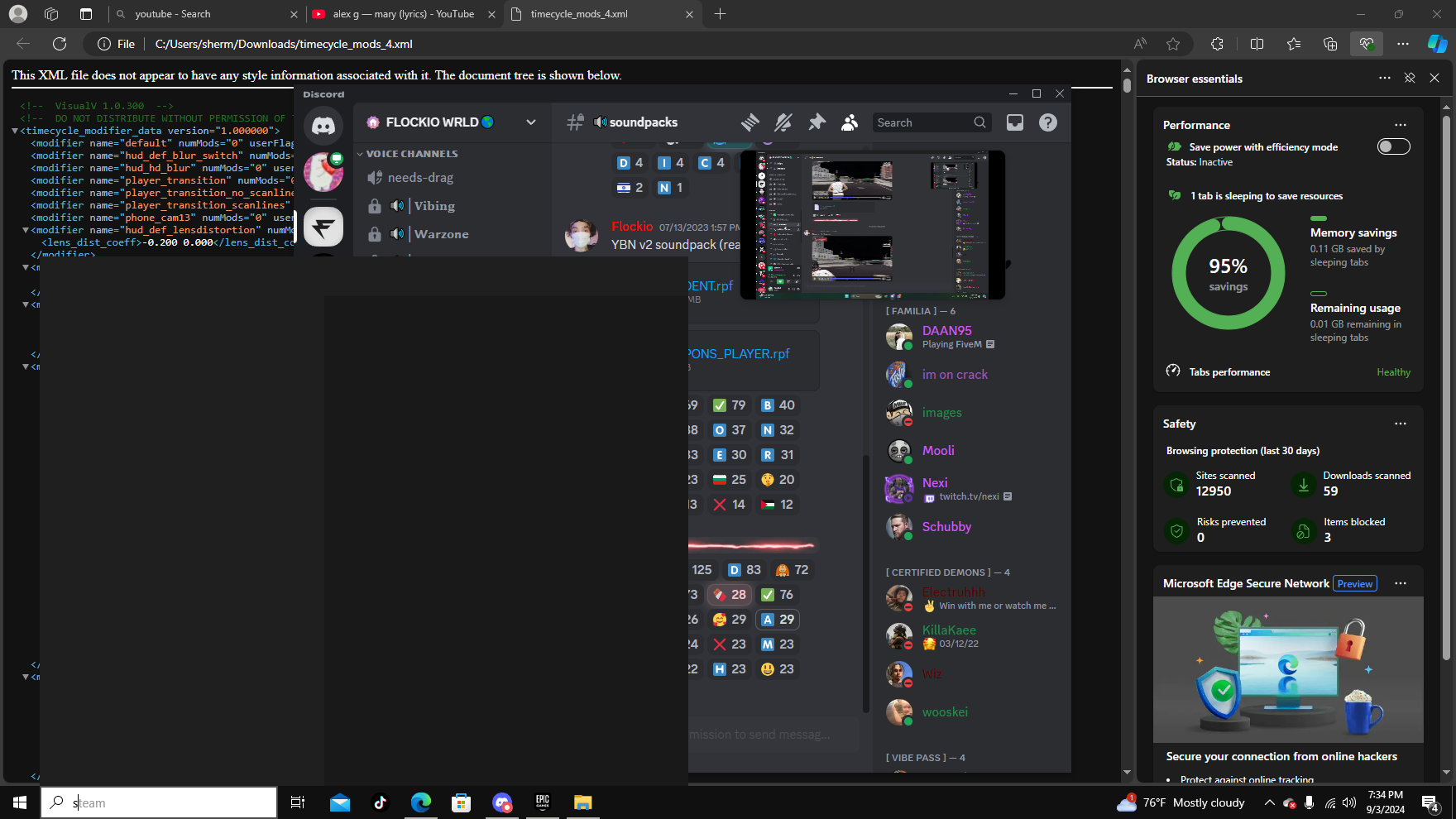Open the video preview thumbnail in Discord
1456x819 pixels.
873,225
